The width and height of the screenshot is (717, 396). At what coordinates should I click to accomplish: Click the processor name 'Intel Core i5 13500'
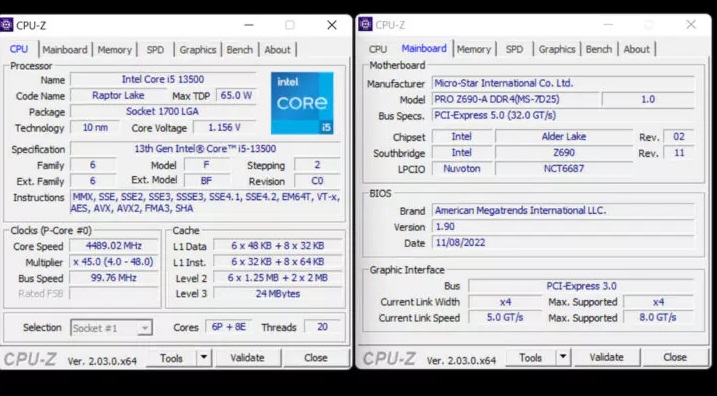(x=163, y=79)
